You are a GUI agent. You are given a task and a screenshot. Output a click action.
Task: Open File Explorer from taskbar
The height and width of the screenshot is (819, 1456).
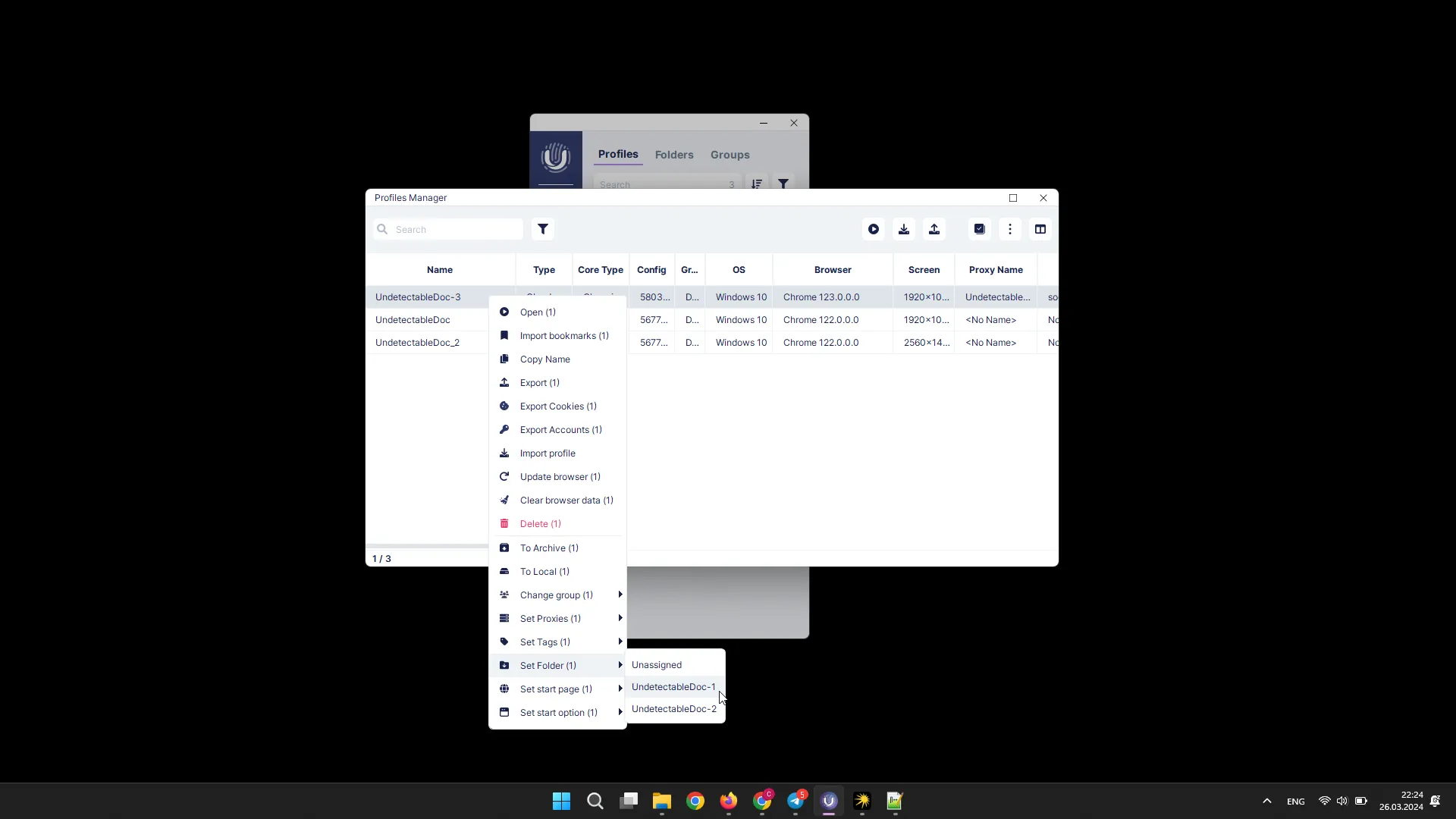pyautogui.click(x=662, y=801)
